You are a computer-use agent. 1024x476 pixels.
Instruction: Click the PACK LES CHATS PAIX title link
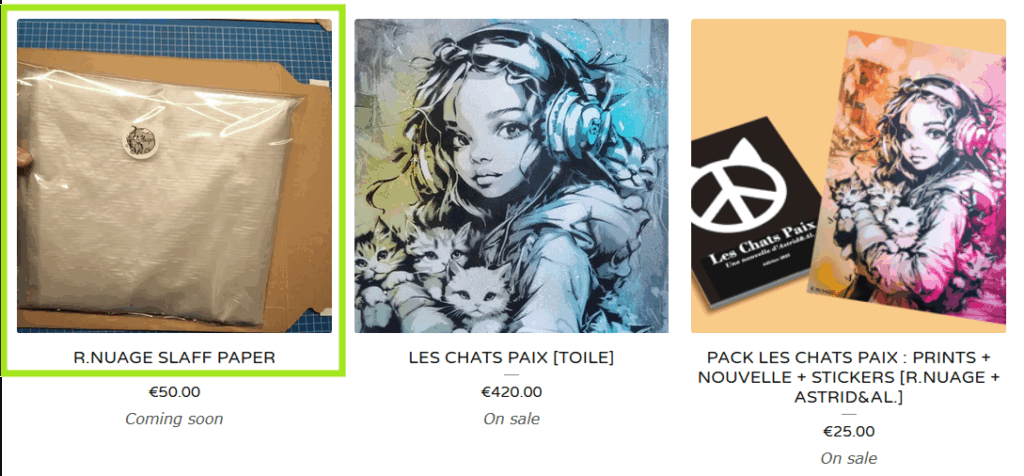848,377
